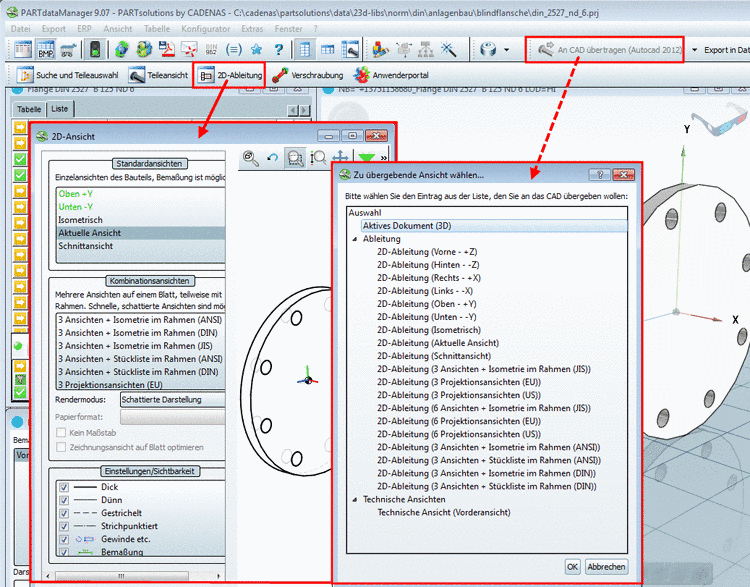Viewport: 750px width, 587px height.
Task: Click the pan cross-arrows icon in 2D-Ansicht toolbar
Action: coord(341,157)
